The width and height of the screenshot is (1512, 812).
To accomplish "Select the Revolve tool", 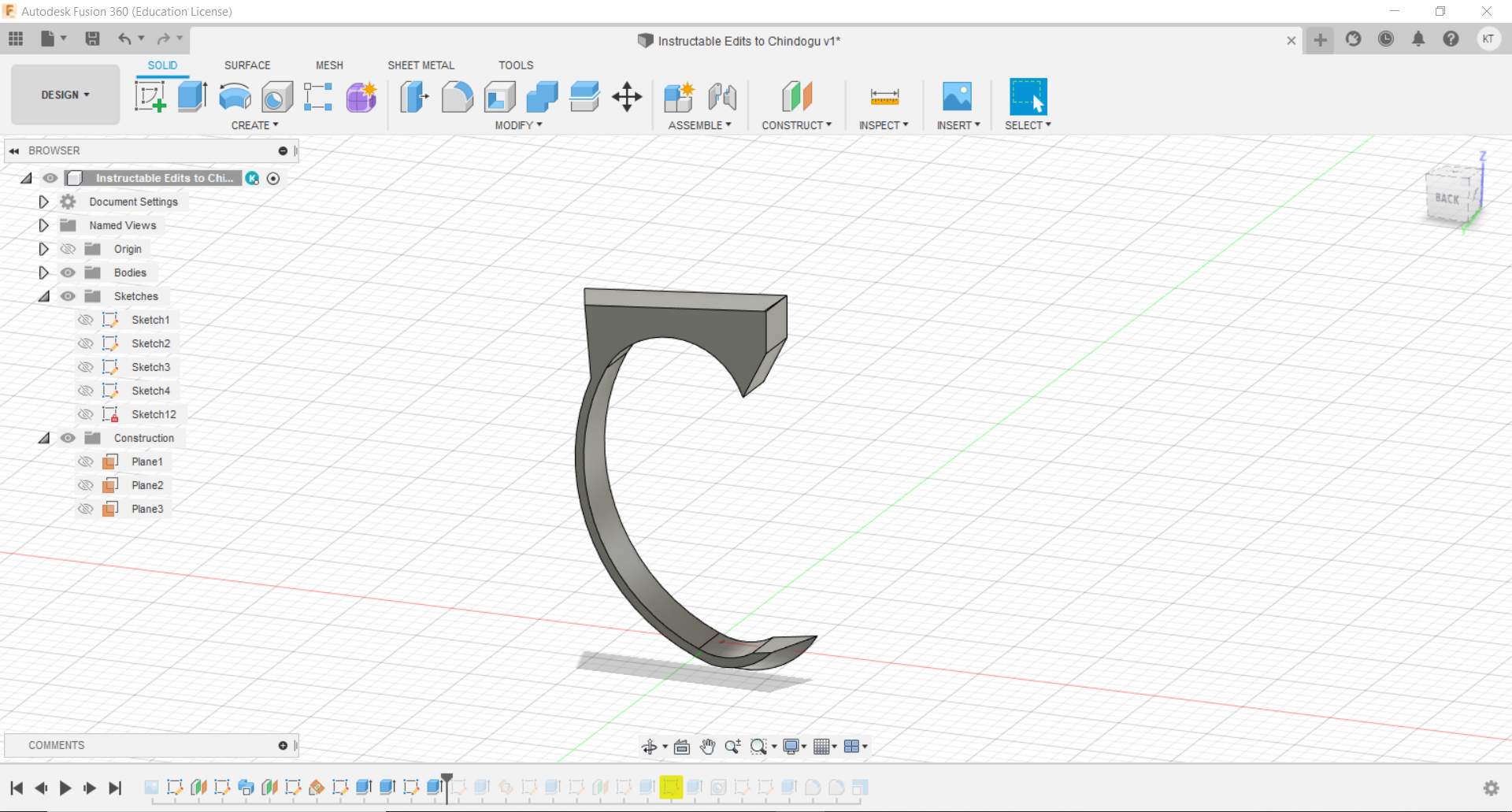I will click(x=235, y=97).
